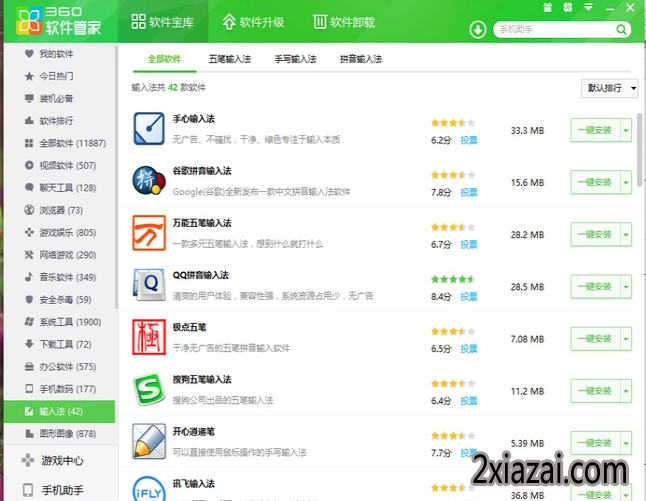This screenshot has height=501, width=646.
Task: Select 聊天工具 (128) category
Action: tap(60, 188)
